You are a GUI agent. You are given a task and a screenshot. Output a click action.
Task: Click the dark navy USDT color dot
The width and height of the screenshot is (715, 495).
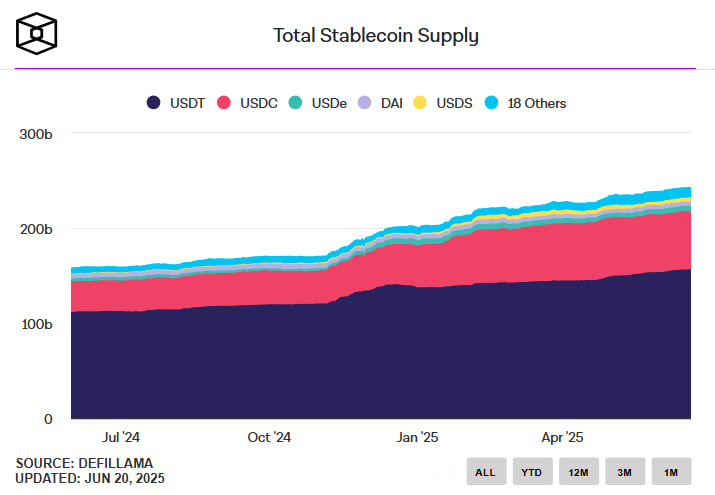[154, 102]
